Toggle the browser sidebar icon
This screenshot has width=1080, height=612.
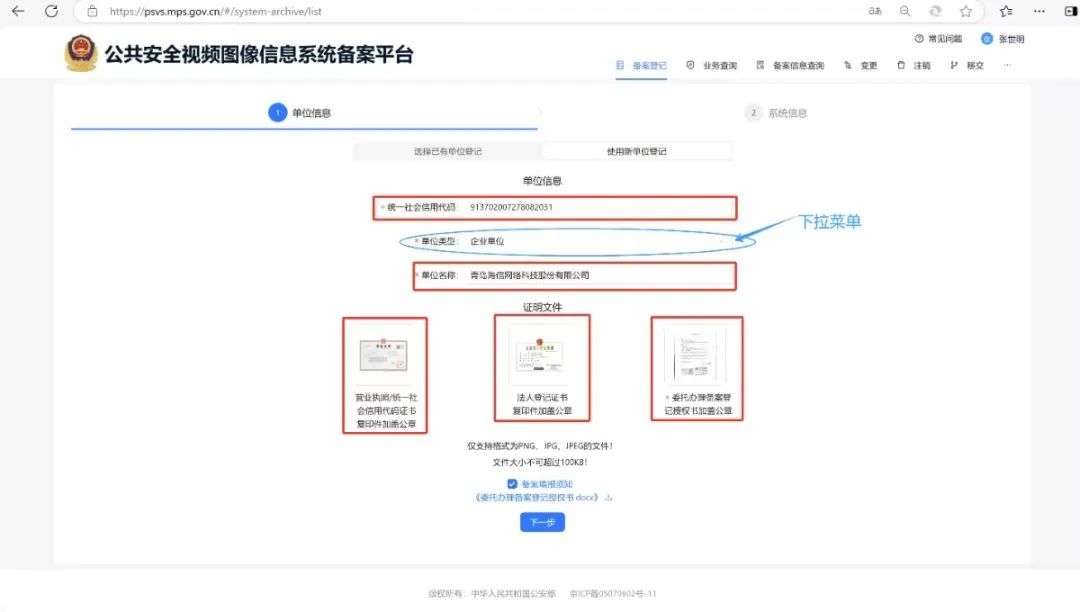1071,11
